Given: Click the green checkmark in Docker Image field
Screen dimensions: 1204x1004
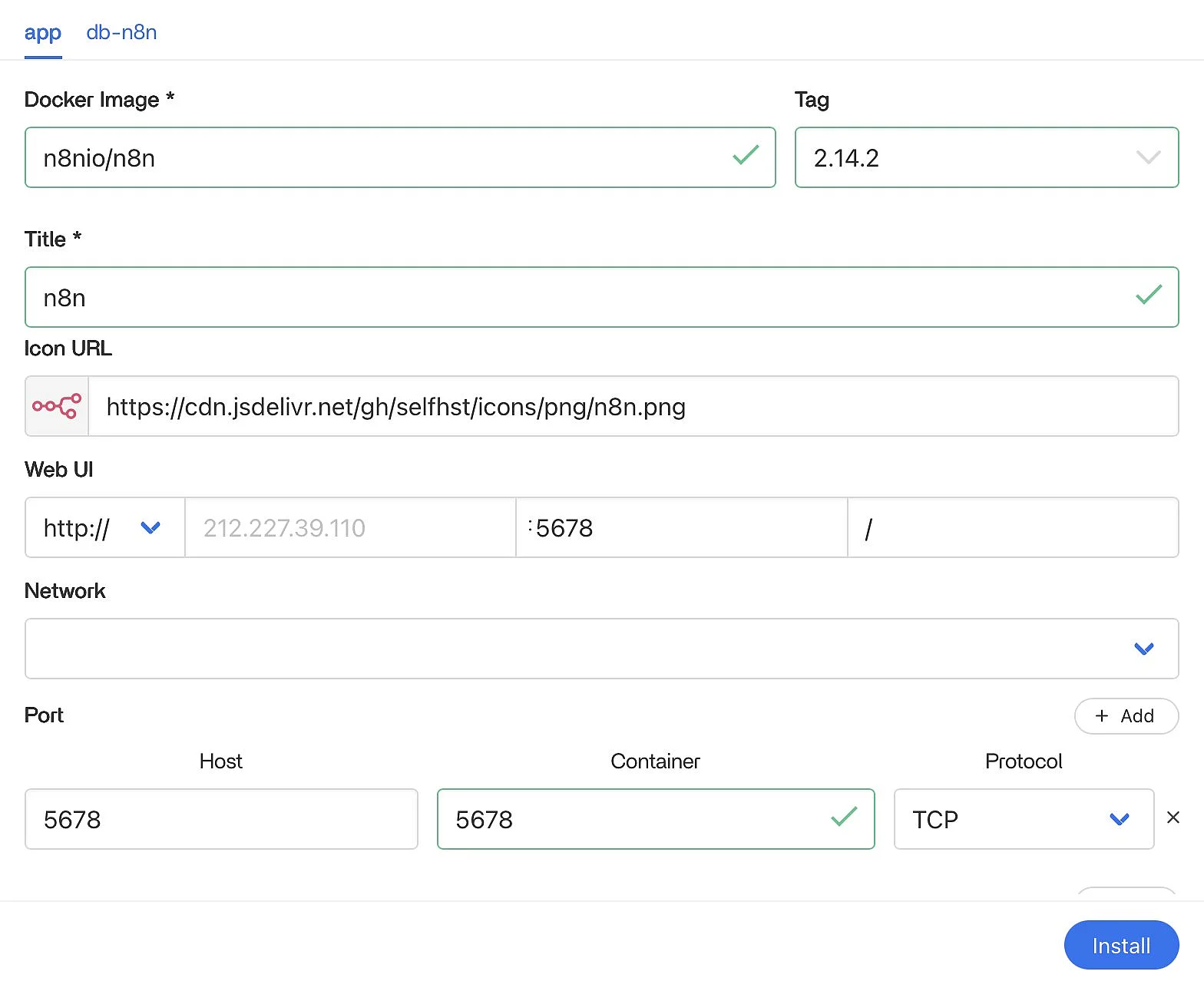Looking at the screenshot, I should (746, 156).
